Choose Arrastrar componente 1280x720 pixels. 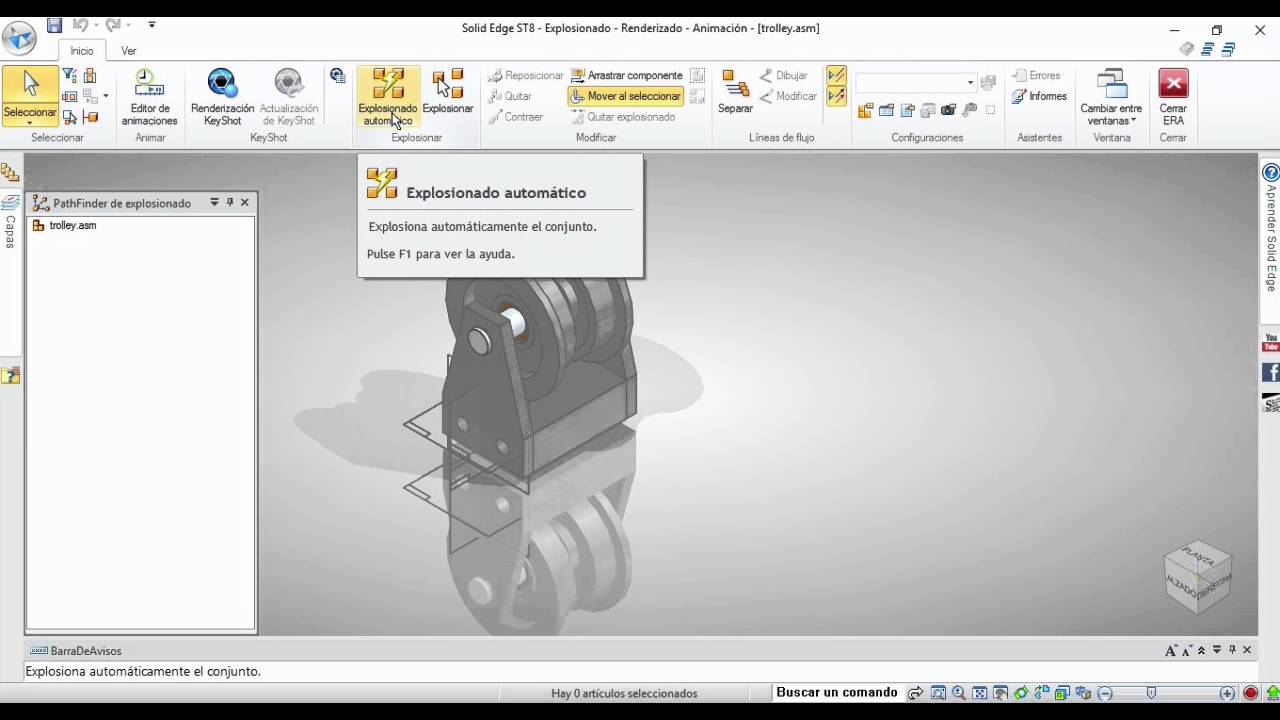(x=626, y=76)
